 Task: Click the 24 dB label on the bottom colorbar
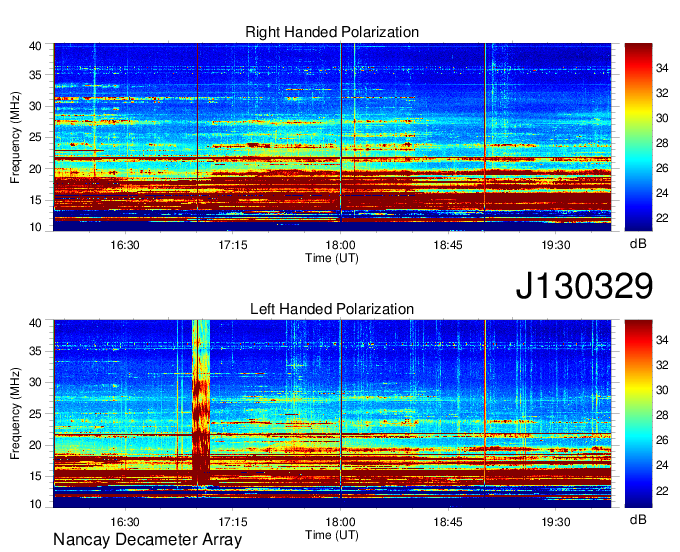(662, 465)
